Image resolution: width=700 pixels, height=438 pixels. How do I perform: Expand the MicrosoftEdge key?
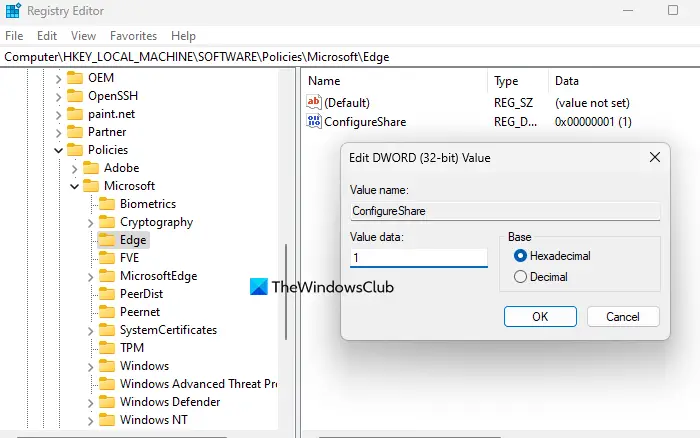[x=90, y=277]
